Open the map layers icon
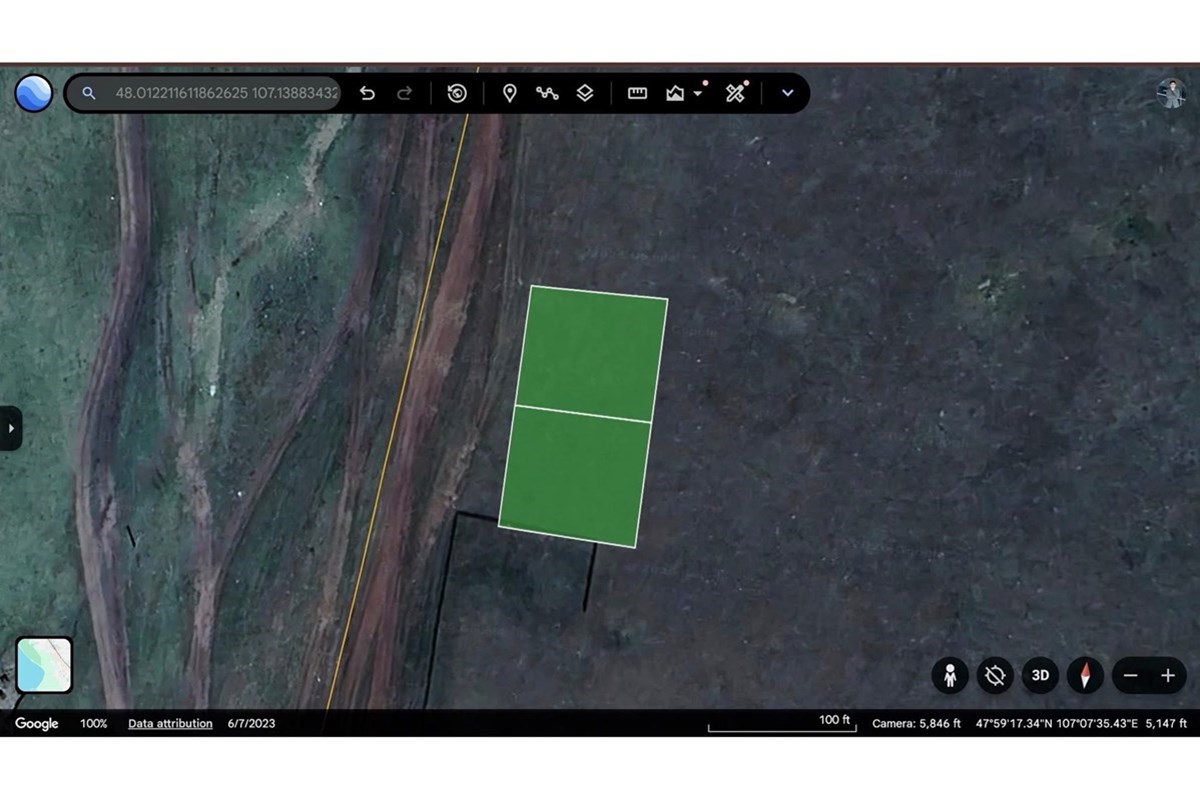Screen dimensions: 1200x800 point(585,93)
